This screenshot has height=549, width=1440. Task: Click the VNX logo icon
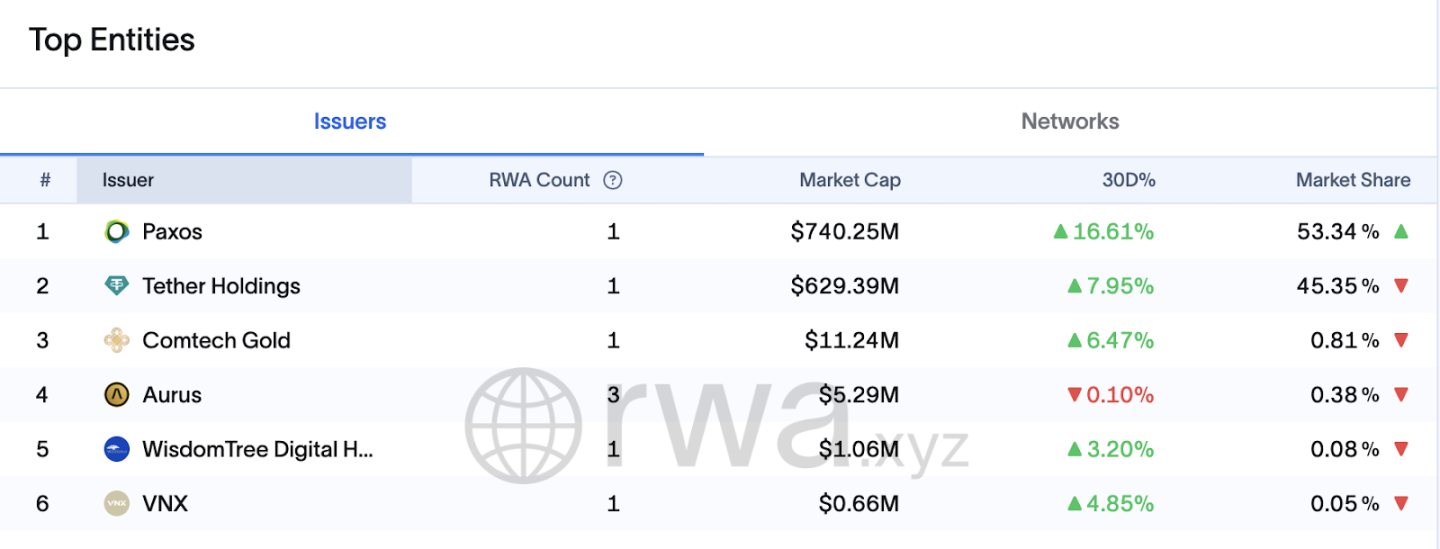(x=117, y=503)
